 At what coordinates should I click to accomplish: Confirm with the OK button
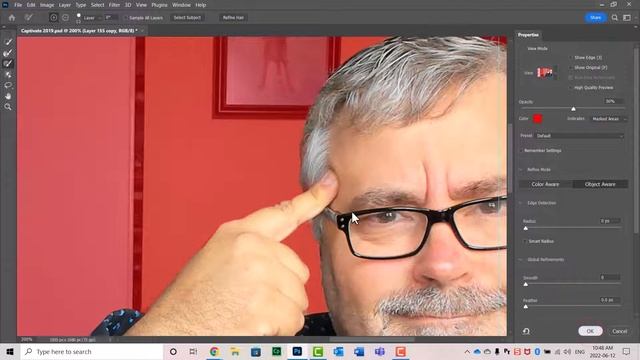pyautogui.click(x=590, y=331)
